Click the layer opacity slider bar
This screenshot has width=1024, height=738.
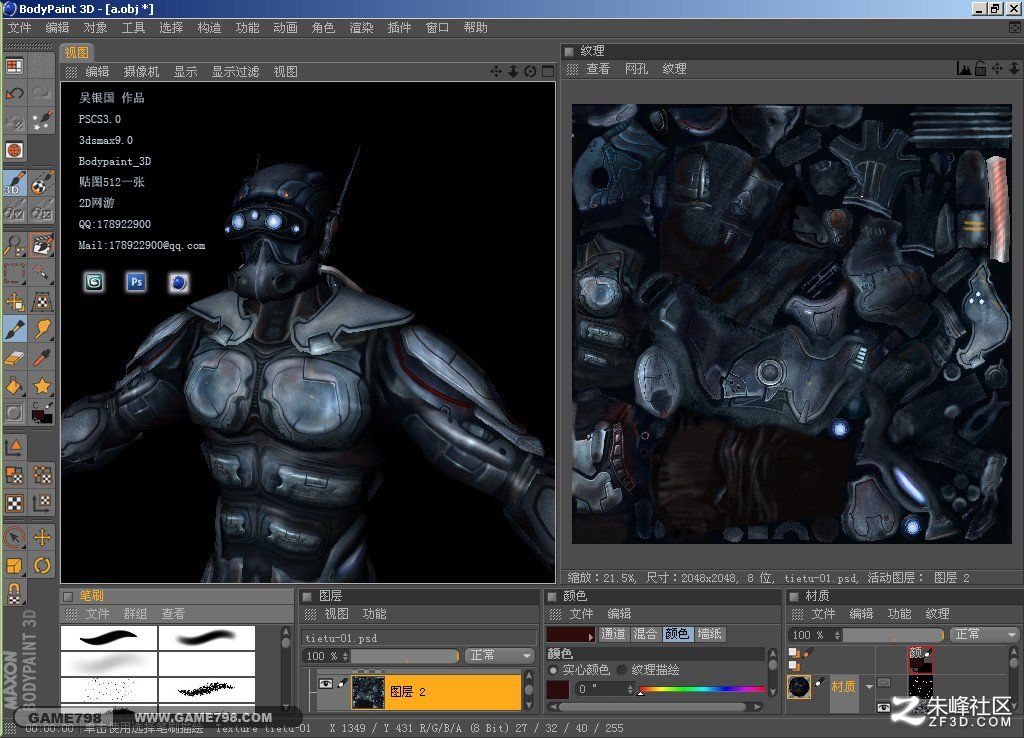click(x=406, y=655)
